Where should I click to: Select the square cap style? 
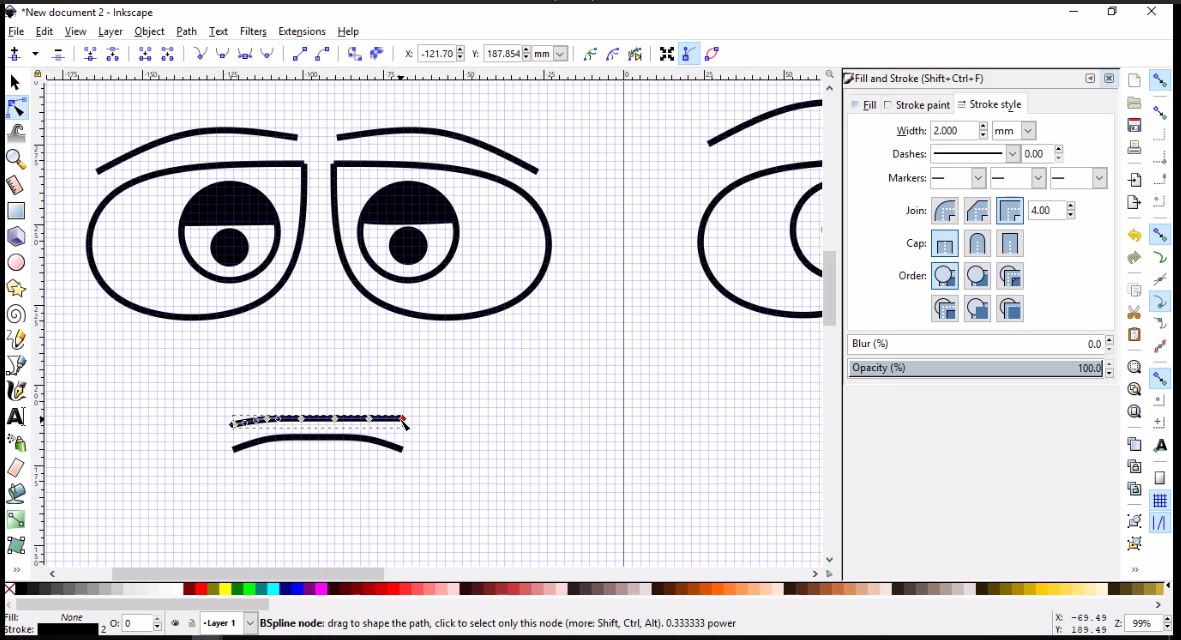click(x=1009, y=243)
